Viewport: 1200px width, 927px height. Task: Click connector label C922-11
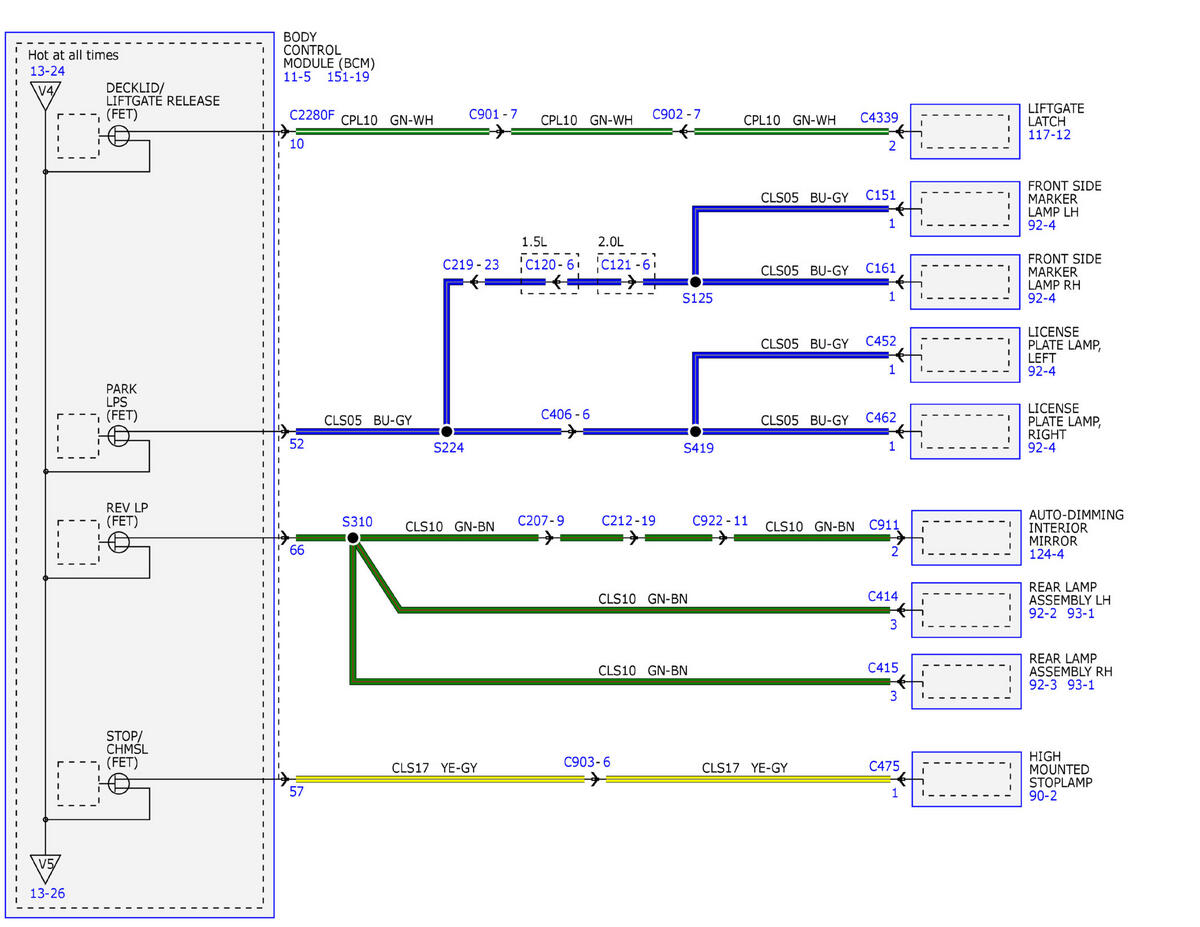[720, 520]
